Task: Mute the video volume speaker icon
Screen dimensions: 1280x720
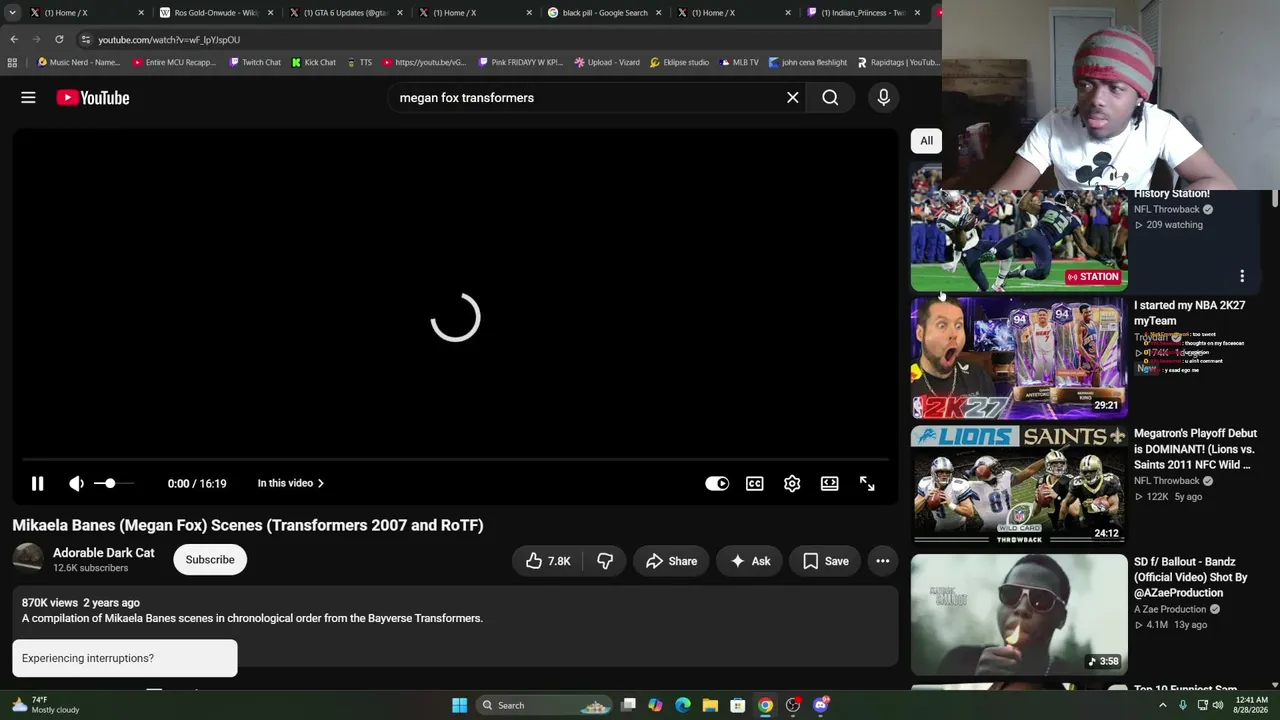Action: 76,483
